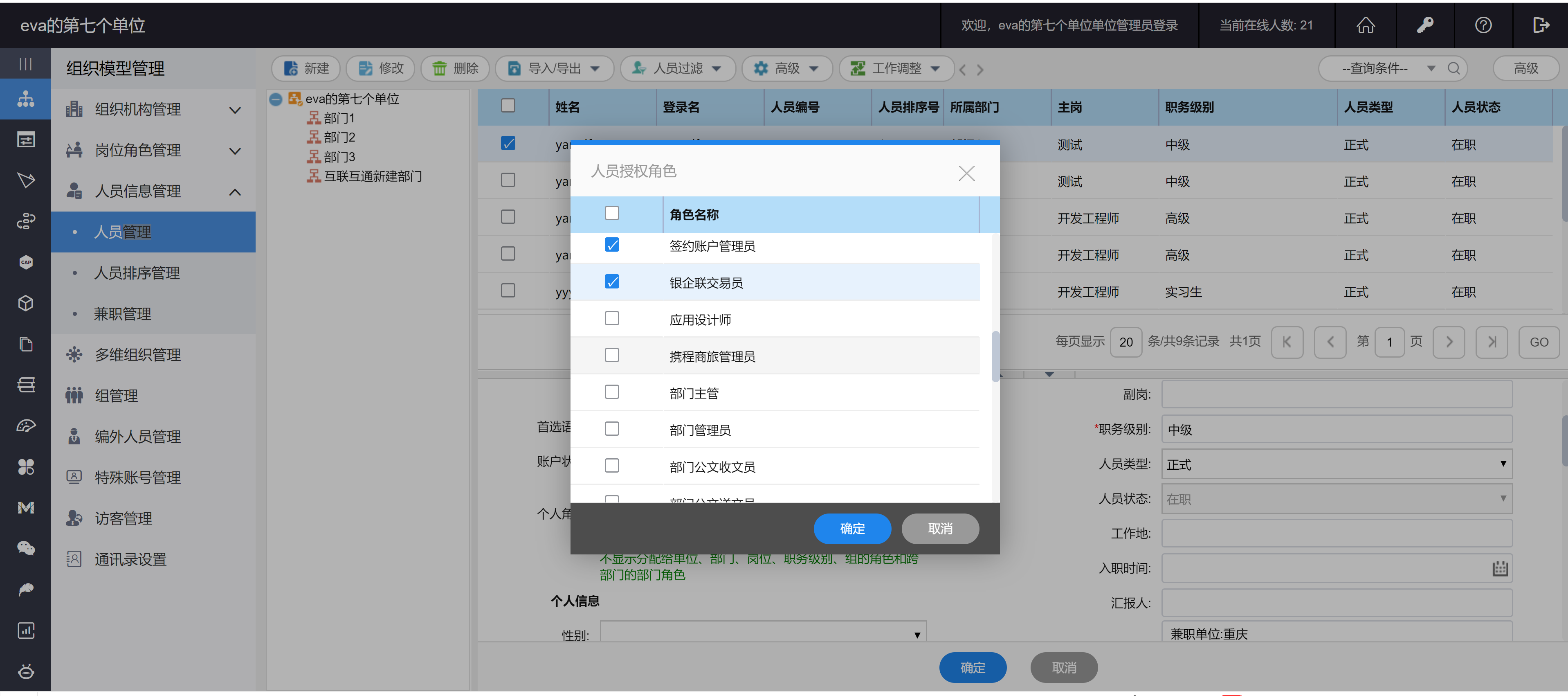
Task: Open 人员排序管理 menu item
Action: (x=136, y=273)
